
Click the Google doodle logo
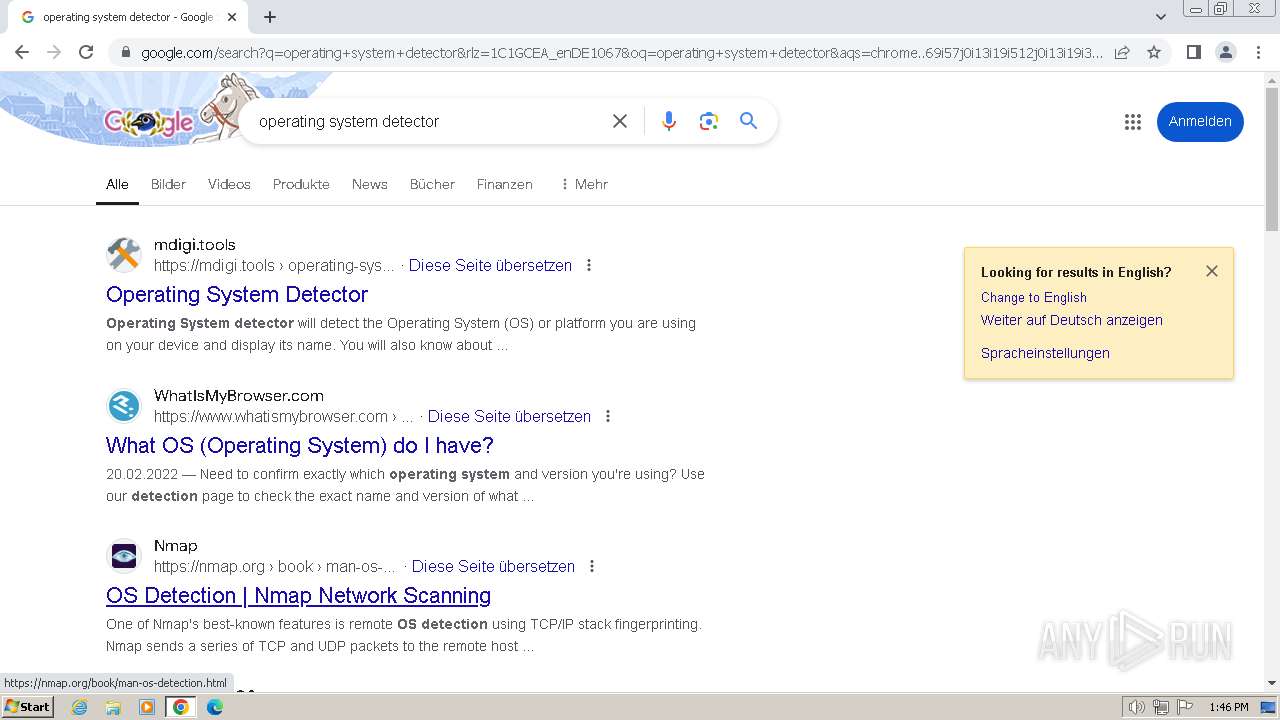tap(150, 122)
